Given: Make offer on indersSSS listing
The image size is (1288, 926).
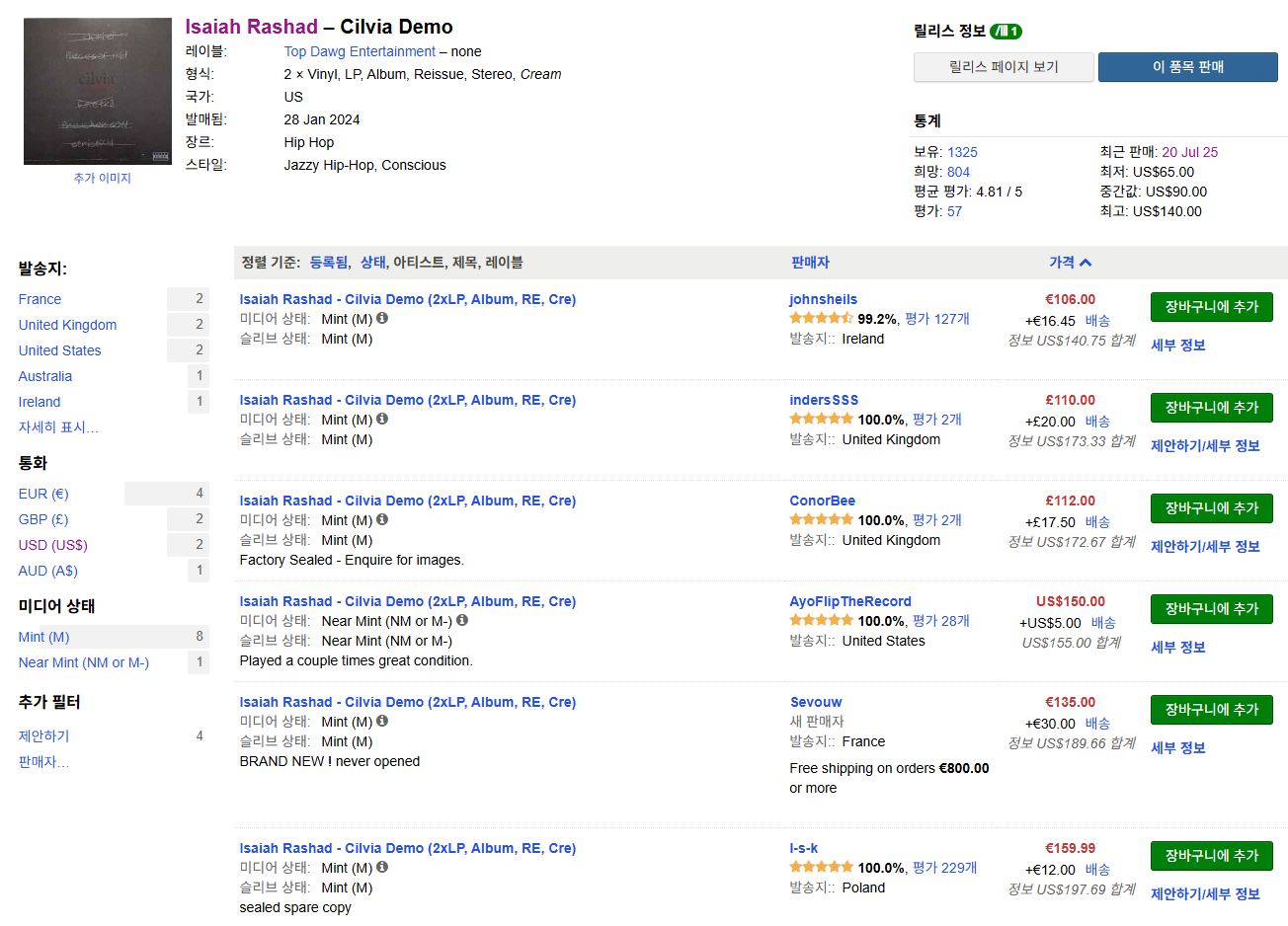Looking at the screenshot, I should click(x=1205, y=446).
